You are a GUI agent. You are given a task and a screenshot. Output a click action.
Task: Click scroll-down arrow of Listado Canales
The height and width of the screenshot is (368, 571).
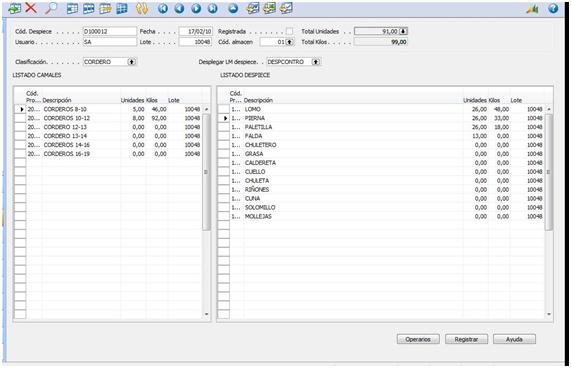pyautogui.click(x=206, y=314)
